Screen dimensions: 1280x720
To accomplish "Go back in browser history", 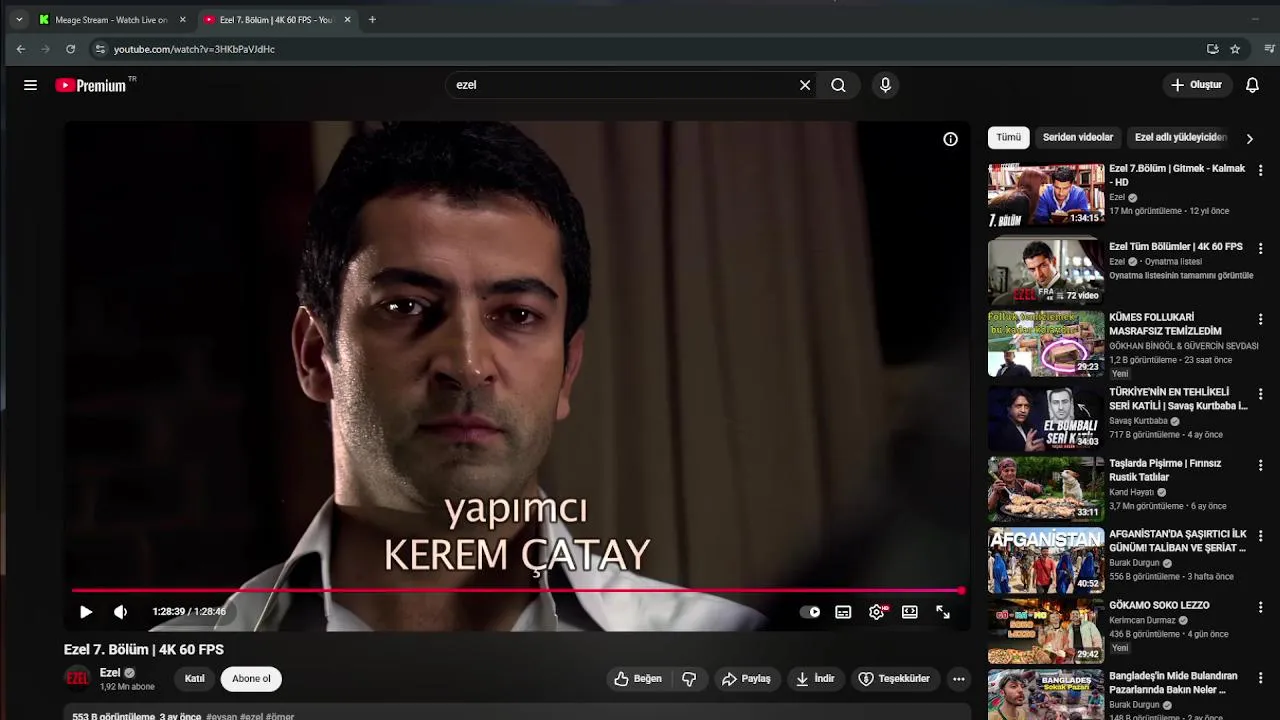I will tap(21, 49).
